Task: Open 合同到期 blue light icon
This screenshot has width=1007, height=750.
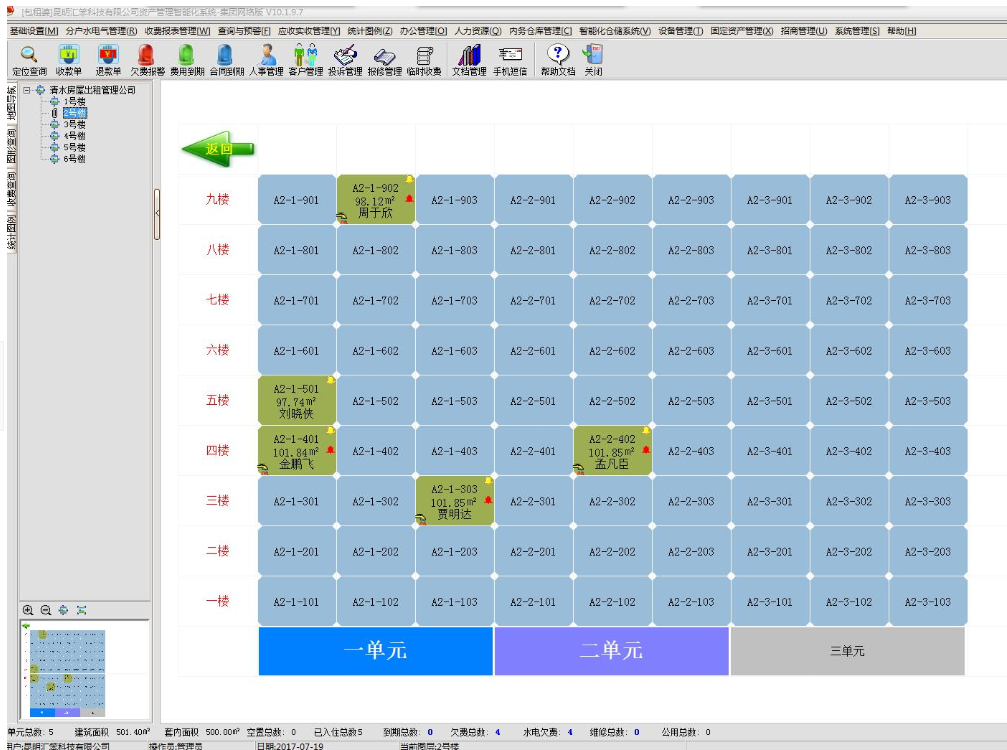Action: 225,59
